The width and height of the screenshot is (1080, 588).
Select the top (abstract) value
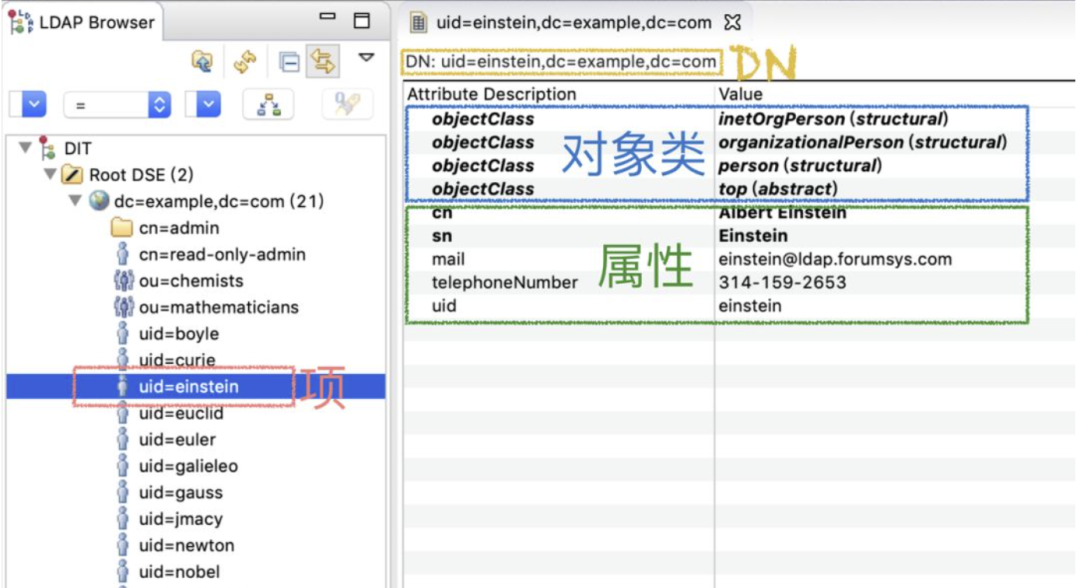pyautogui.click(x=778, y=189)
